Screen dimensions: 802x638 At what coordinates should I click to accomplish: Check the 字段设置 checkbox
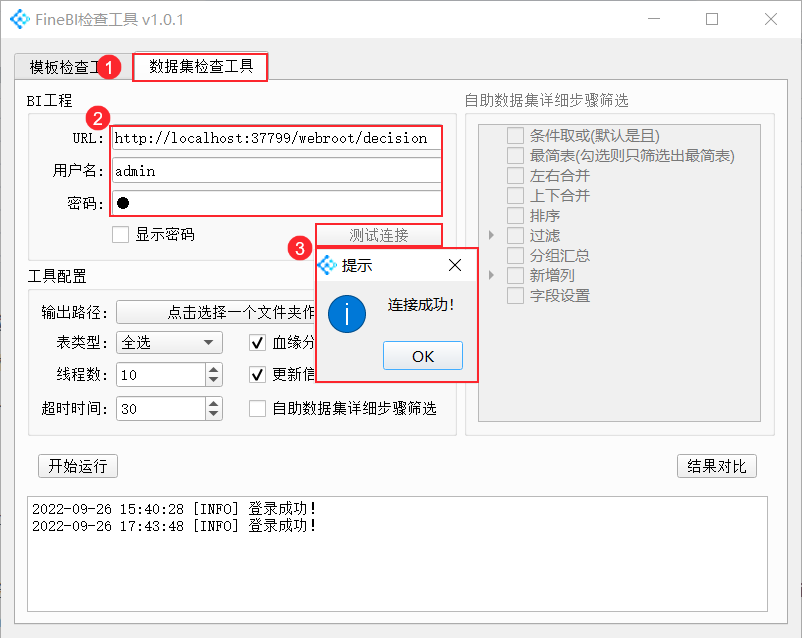(x=516, y=295)
